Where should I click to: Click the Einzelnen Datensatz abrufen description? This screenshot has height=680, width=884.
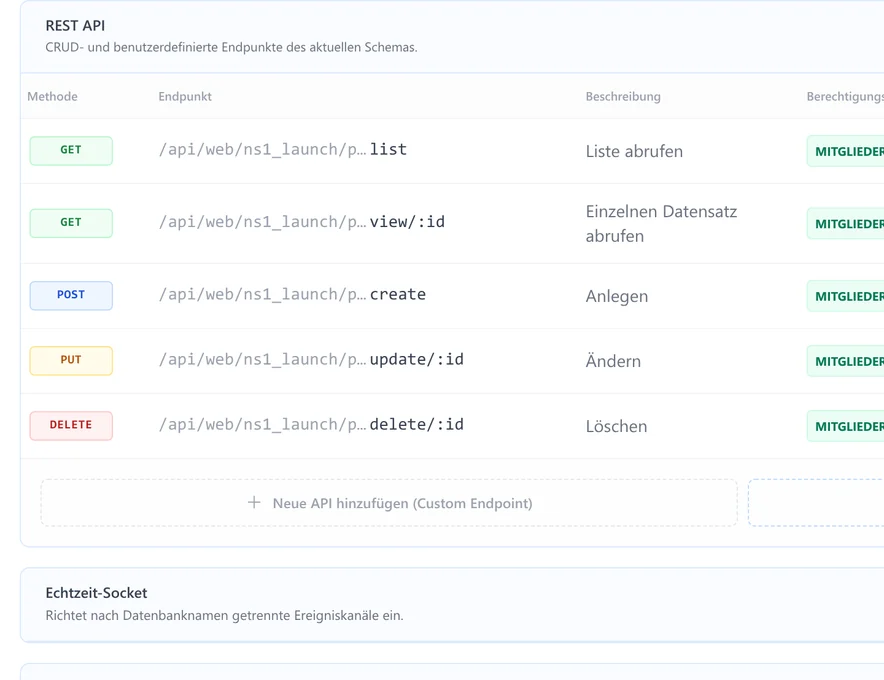(661, 223)
